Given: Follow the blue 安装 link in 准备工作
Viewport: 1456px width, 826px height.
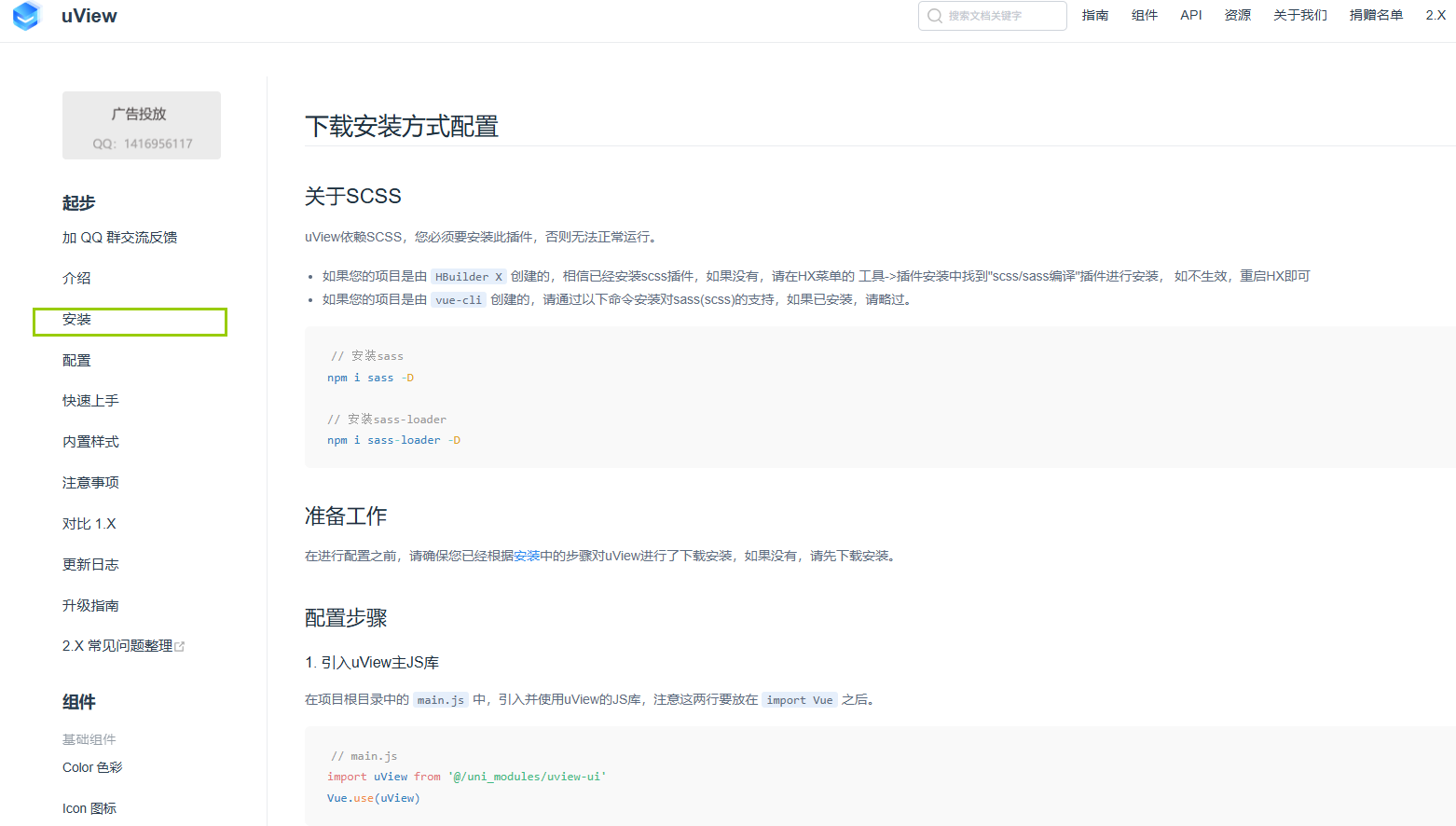Looking at the screenshot, I should coord(527,556).
